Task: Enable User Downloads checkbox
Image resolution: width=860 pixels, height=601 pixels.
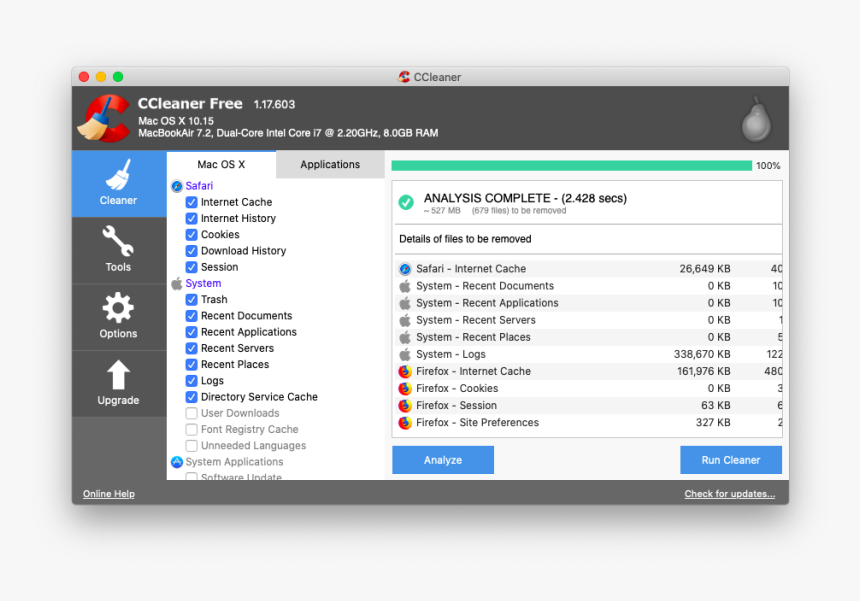Action: [191, 413]
